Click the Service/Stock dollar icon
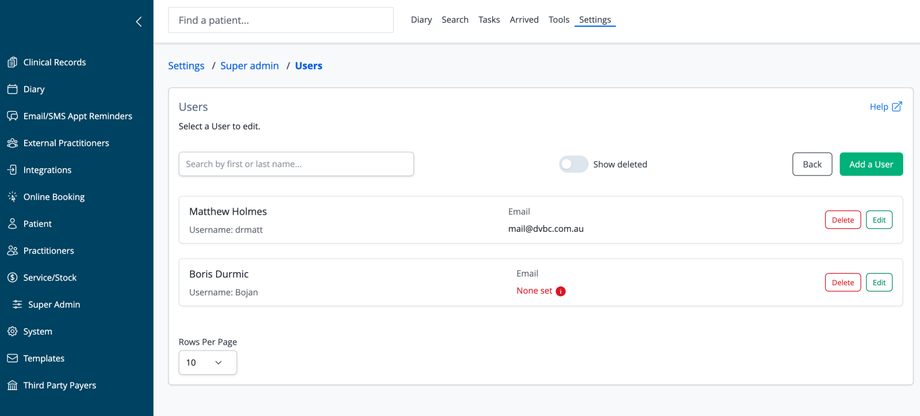The width and height of the screenshot is (920, 416). pyautogui.click(x=12, y=277)
